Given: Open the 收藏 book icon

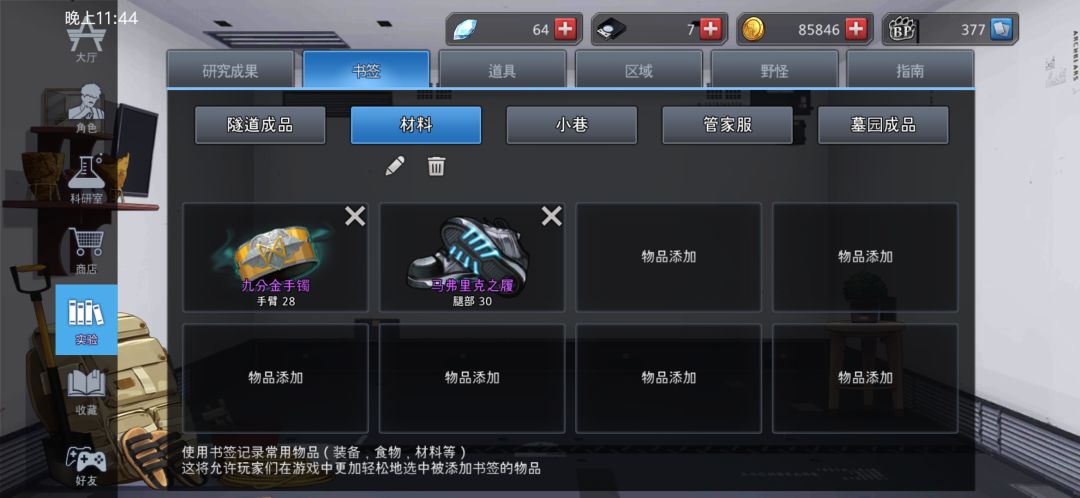Looking at the screenshot, I should coord(86,391).
